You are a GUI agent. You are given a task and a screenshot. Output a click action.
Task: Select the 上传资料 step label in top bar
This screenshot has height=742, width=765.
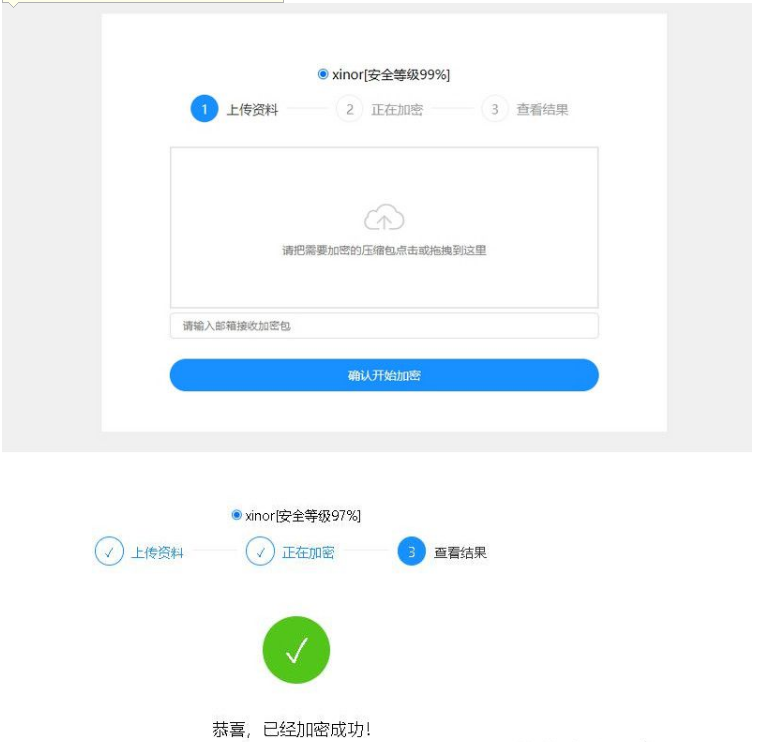click(x=252, y=109)
